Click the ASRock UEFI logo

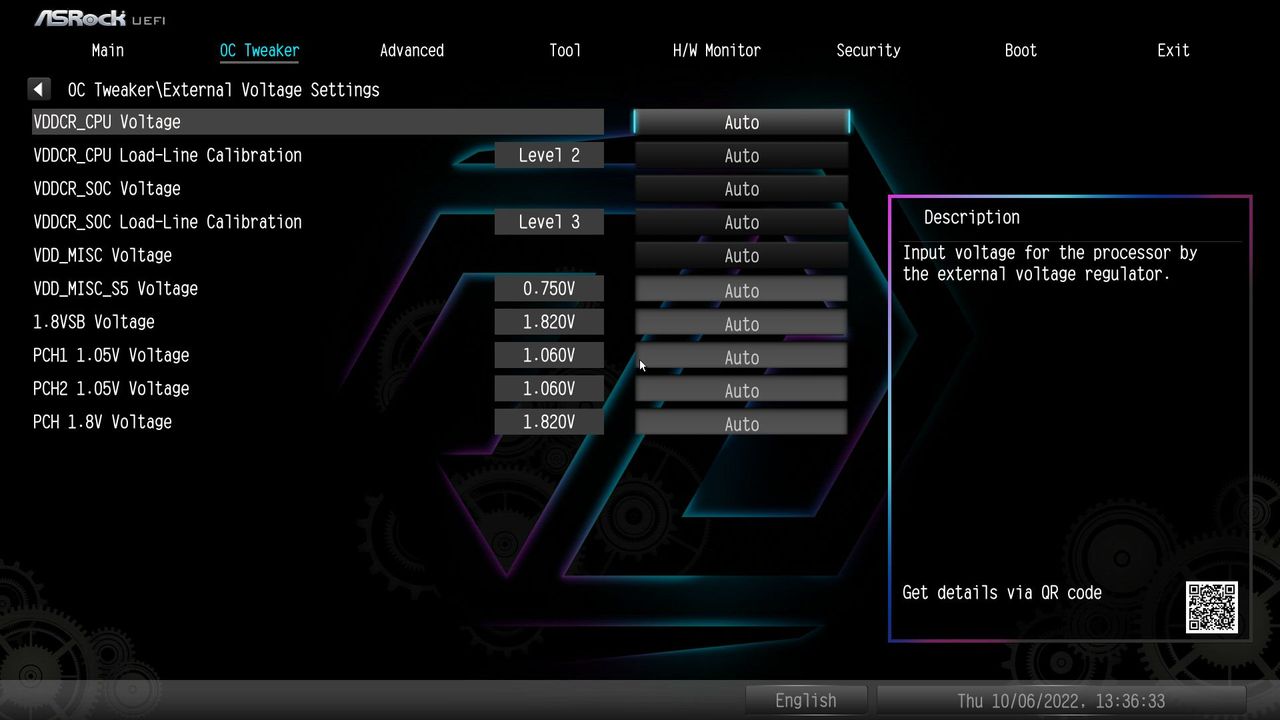pos(100,18)
